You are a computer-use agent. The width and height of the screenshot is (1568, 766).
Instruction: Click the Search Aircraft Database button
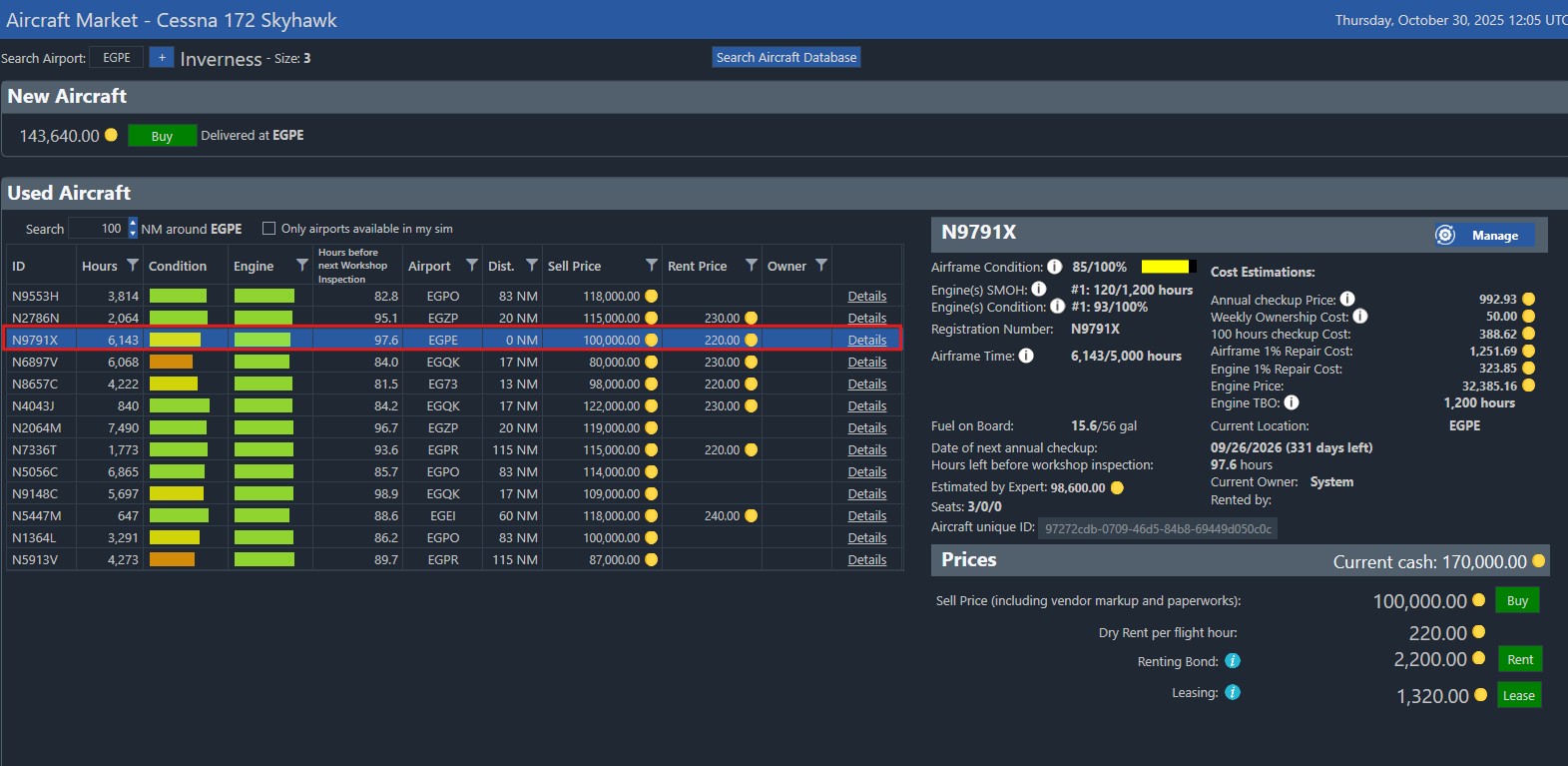[786, 58]
